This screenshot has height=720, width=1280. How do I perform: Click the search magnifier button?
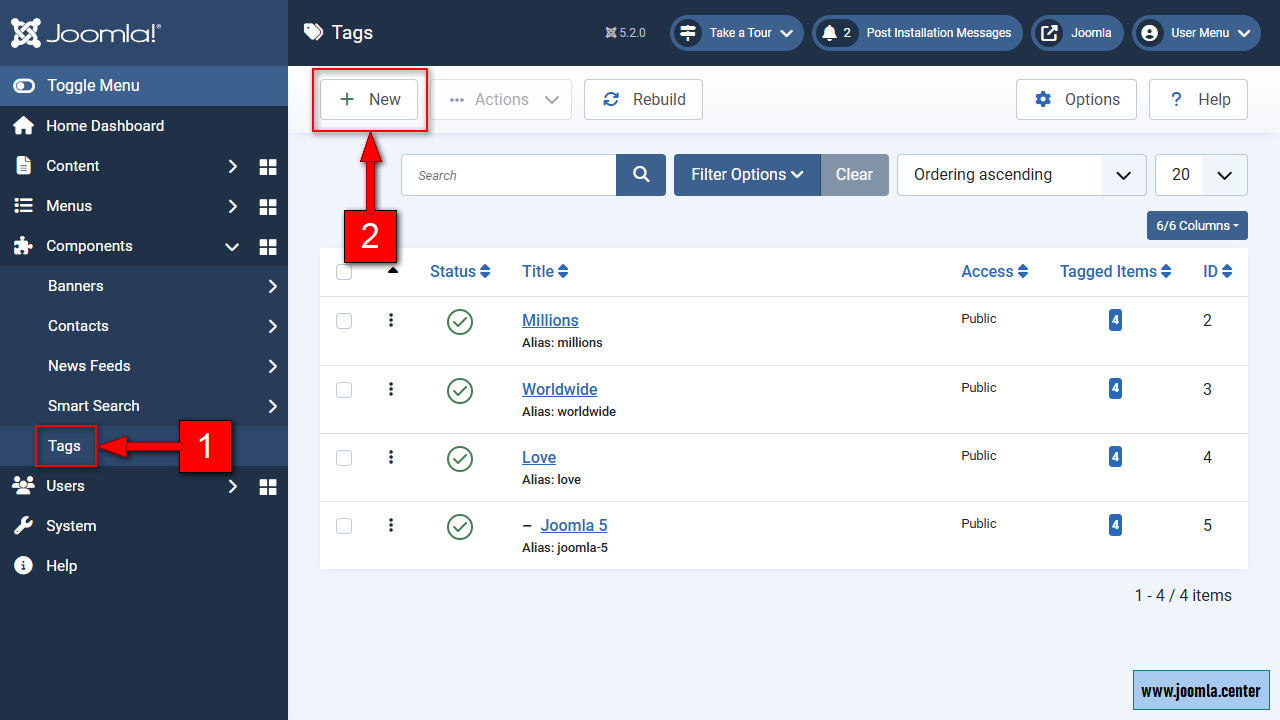point(641,175)
